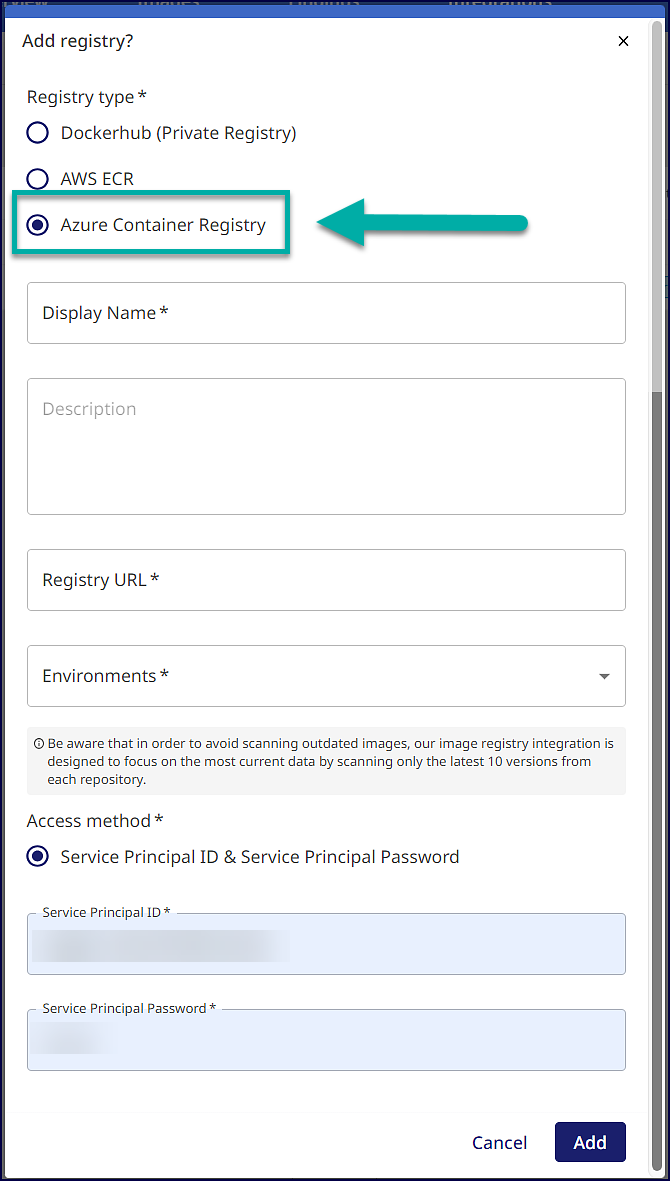Expand the Environments dropdown arrow
Viewport: 670px width, 1181px height.
(x=604, y=676)
